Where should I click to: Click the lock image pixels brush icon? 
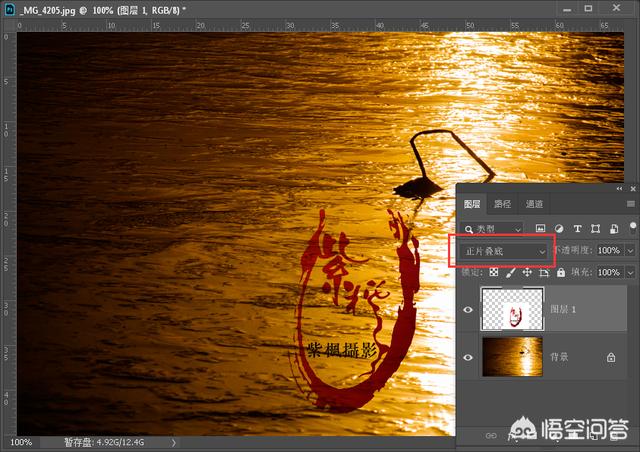click(510, 272)
